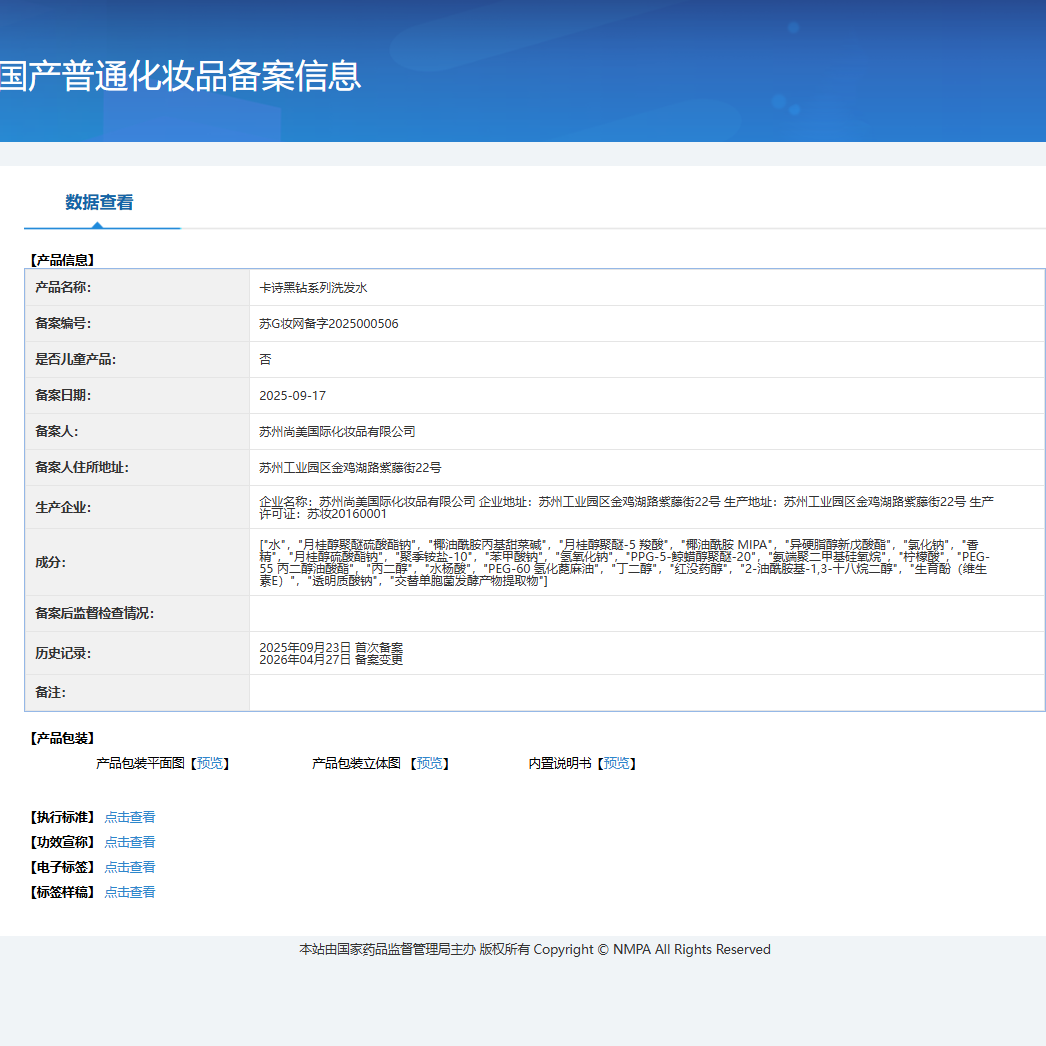This screenshot has width=1046, height=1046.
Task: Click the 备案日期 row label
Action: 63,396
